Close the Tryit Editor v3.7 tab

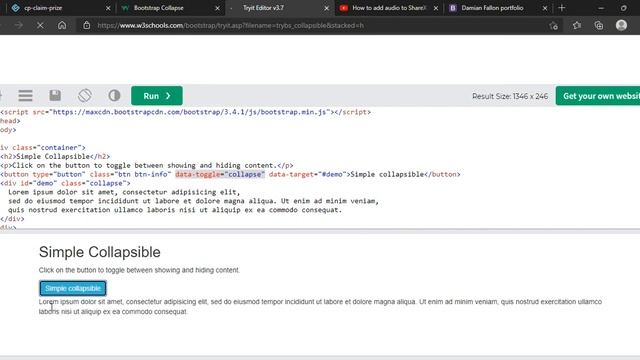327,8
